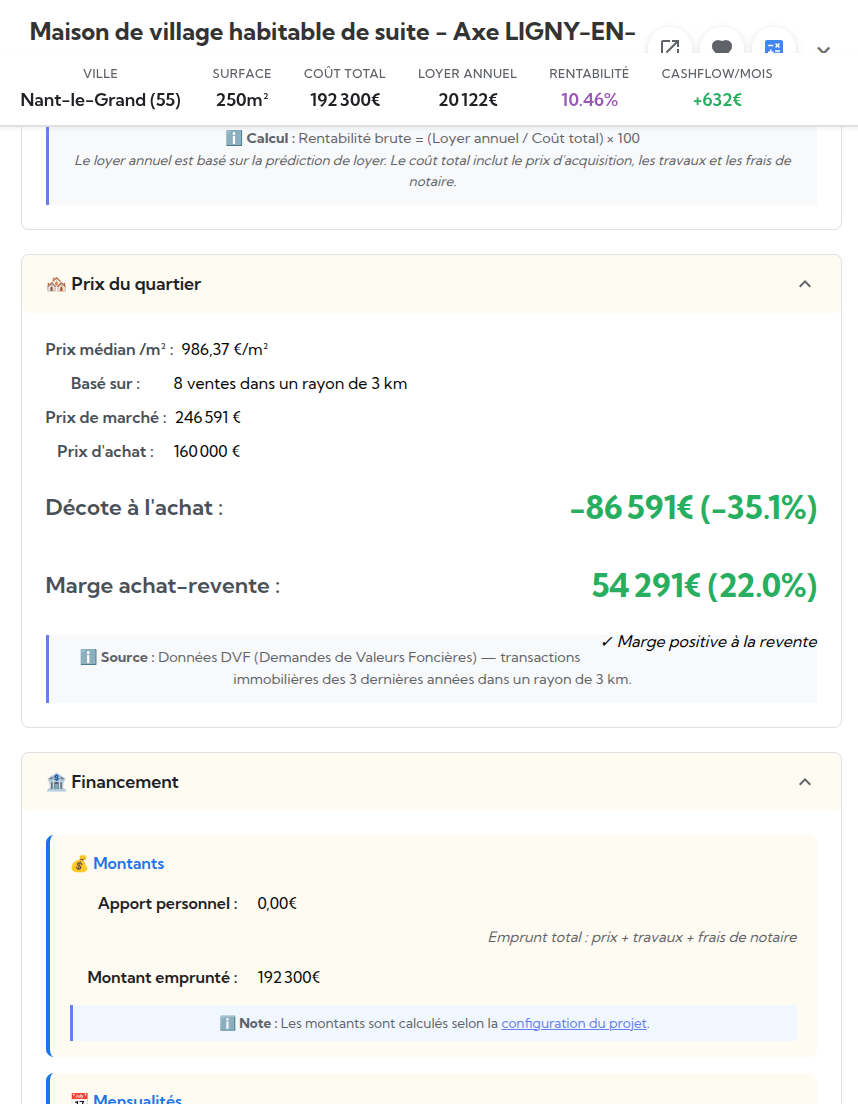Expand the header chevron dropdown
Image resolution: width=858 pixels, height=1104 pixels.
(x=824, y=50)
